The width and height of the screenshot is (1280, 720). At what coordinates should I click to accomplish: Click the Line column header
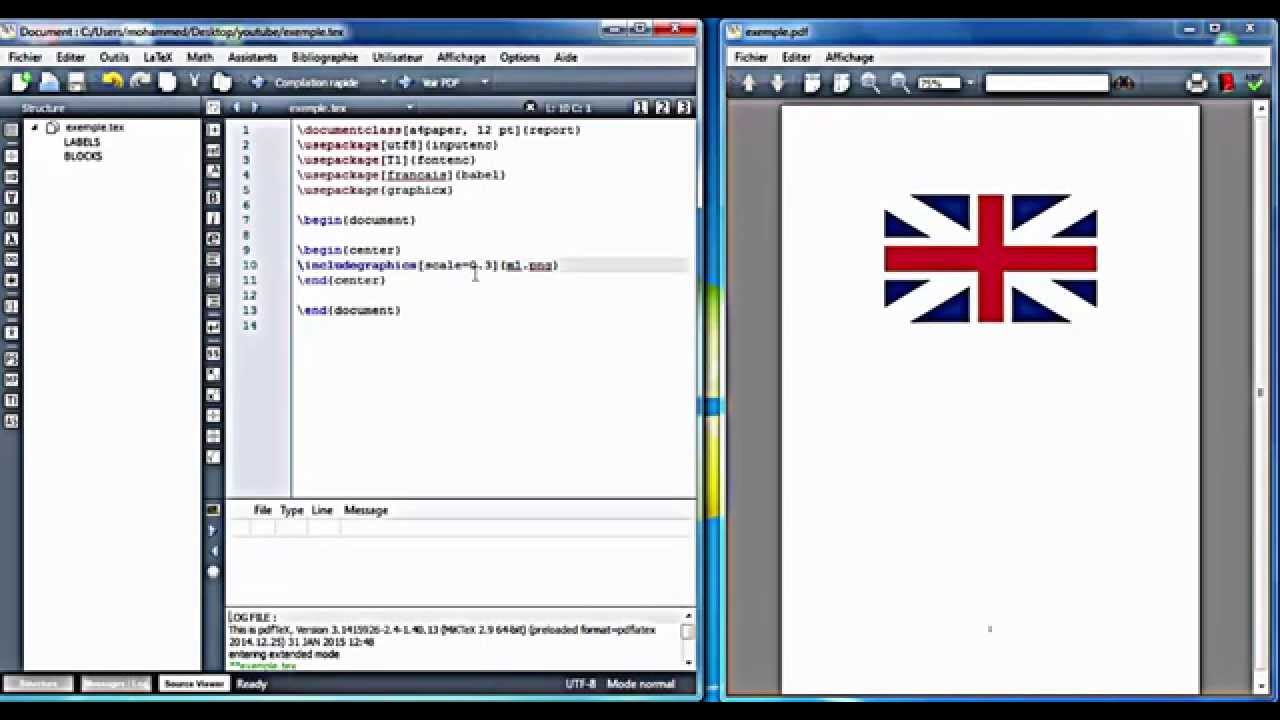point(322,510)
